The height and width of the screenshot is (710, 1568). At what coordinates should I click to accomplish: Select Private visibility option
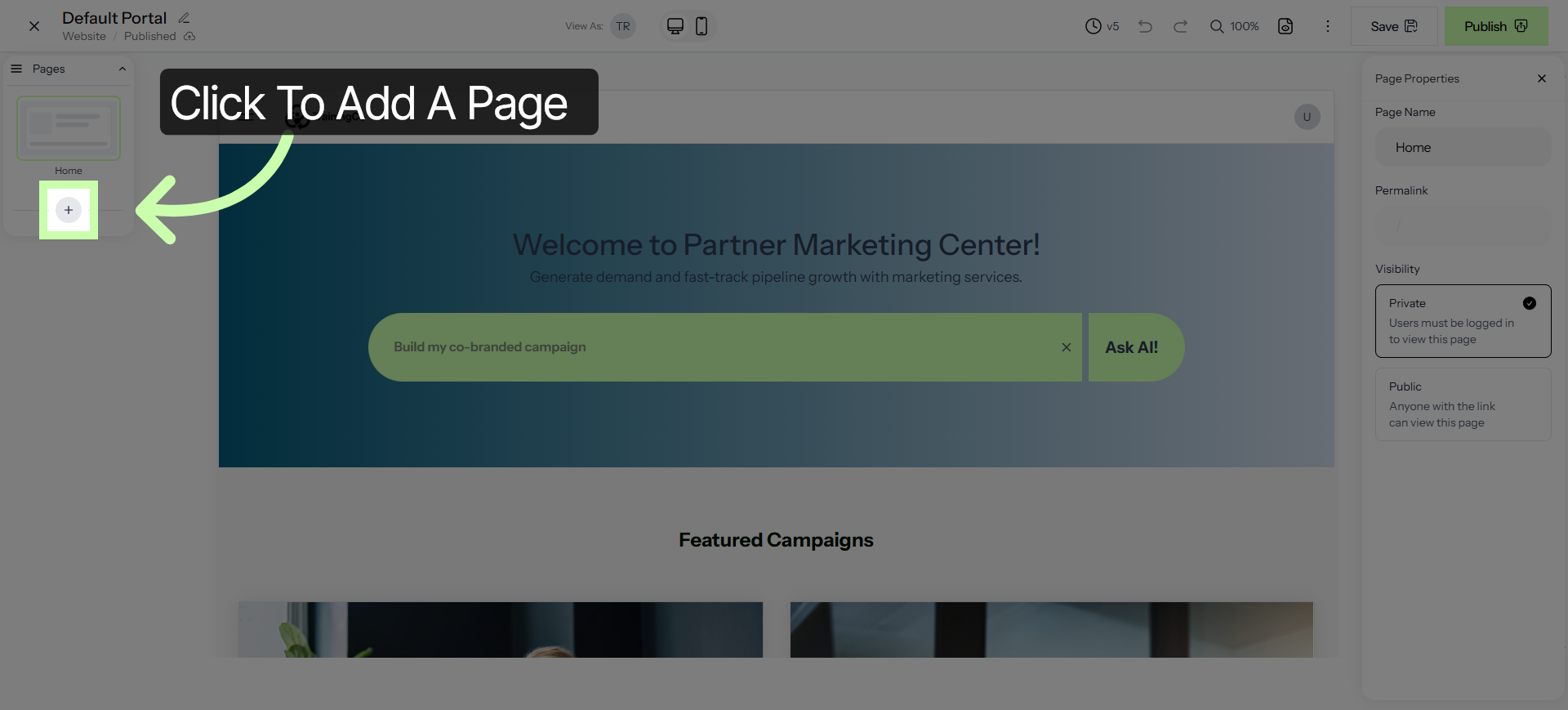tap(1463, 321)
